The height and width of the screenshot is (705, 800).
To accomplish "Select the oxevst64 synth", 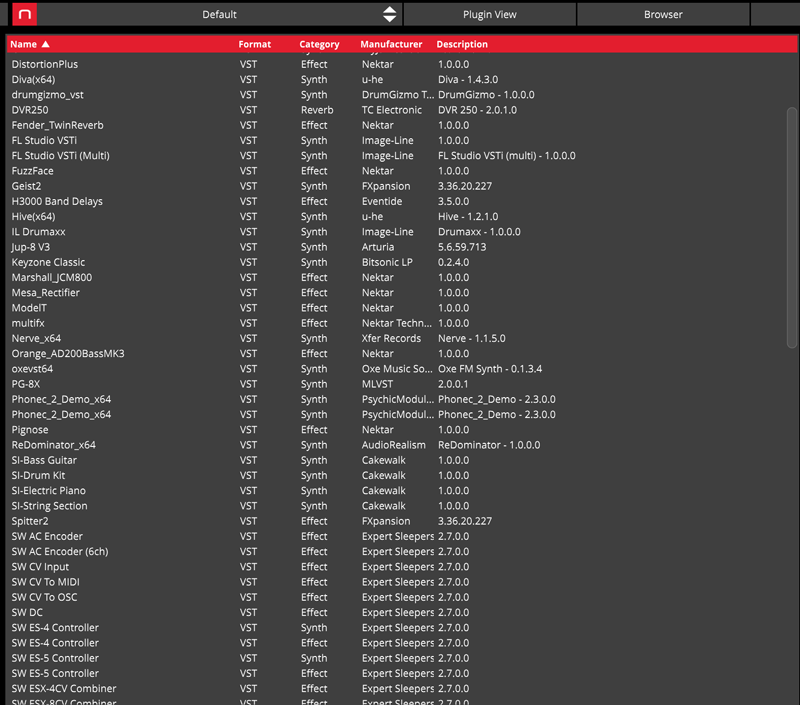I will 402,369.
